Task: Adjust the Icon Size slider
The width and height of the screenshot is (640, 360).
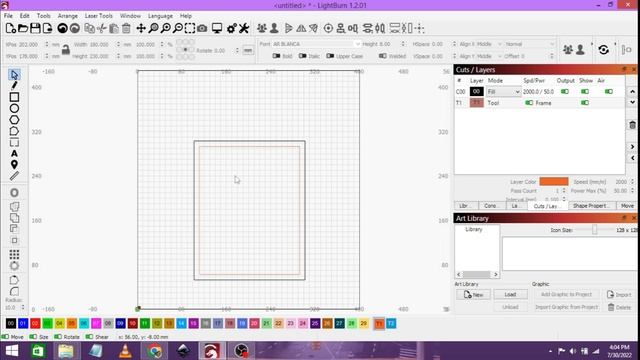Action: [594, 230]
